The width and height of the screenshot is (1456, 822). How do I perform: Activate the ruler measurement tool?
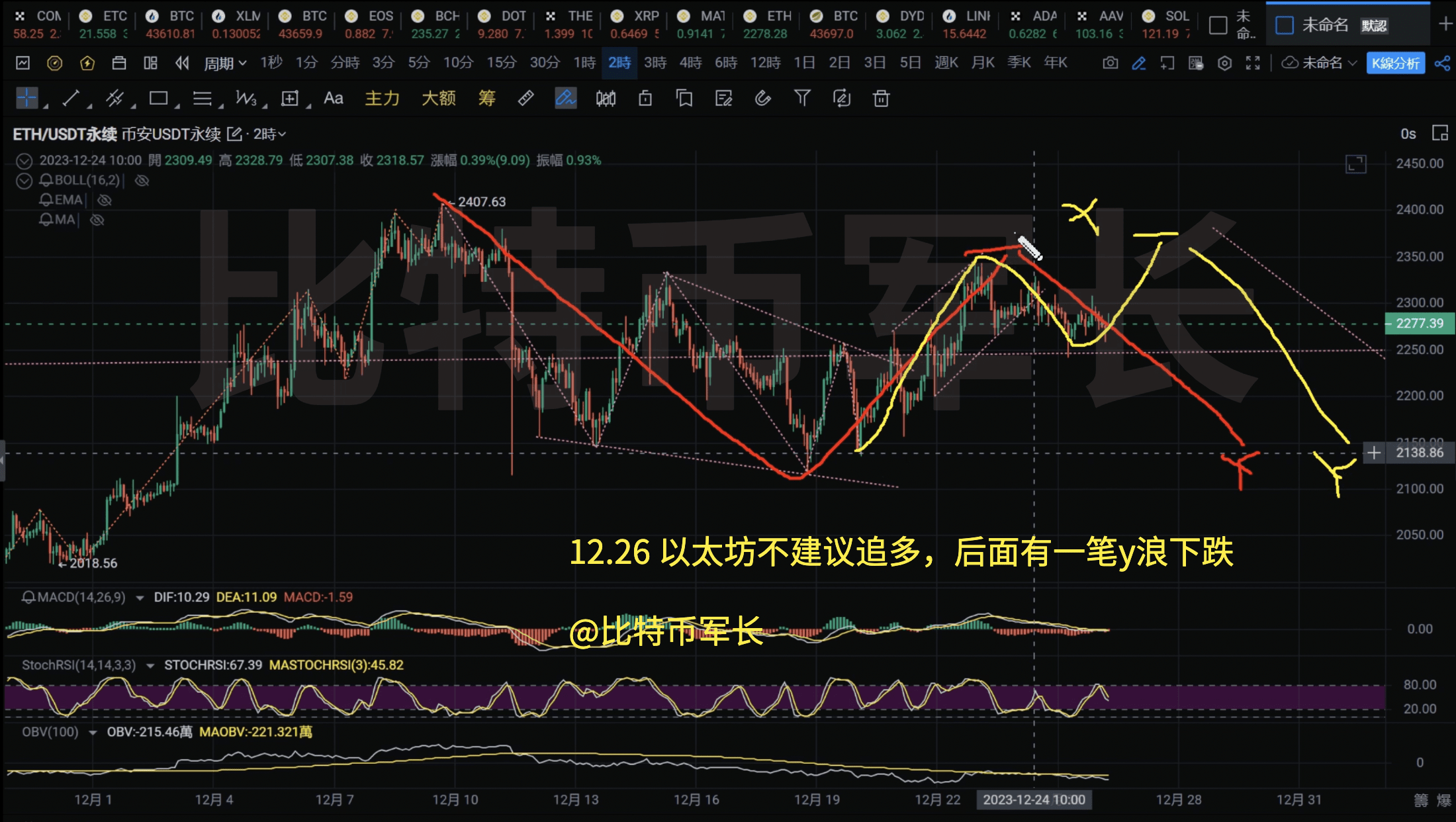[x=525, y=98]
